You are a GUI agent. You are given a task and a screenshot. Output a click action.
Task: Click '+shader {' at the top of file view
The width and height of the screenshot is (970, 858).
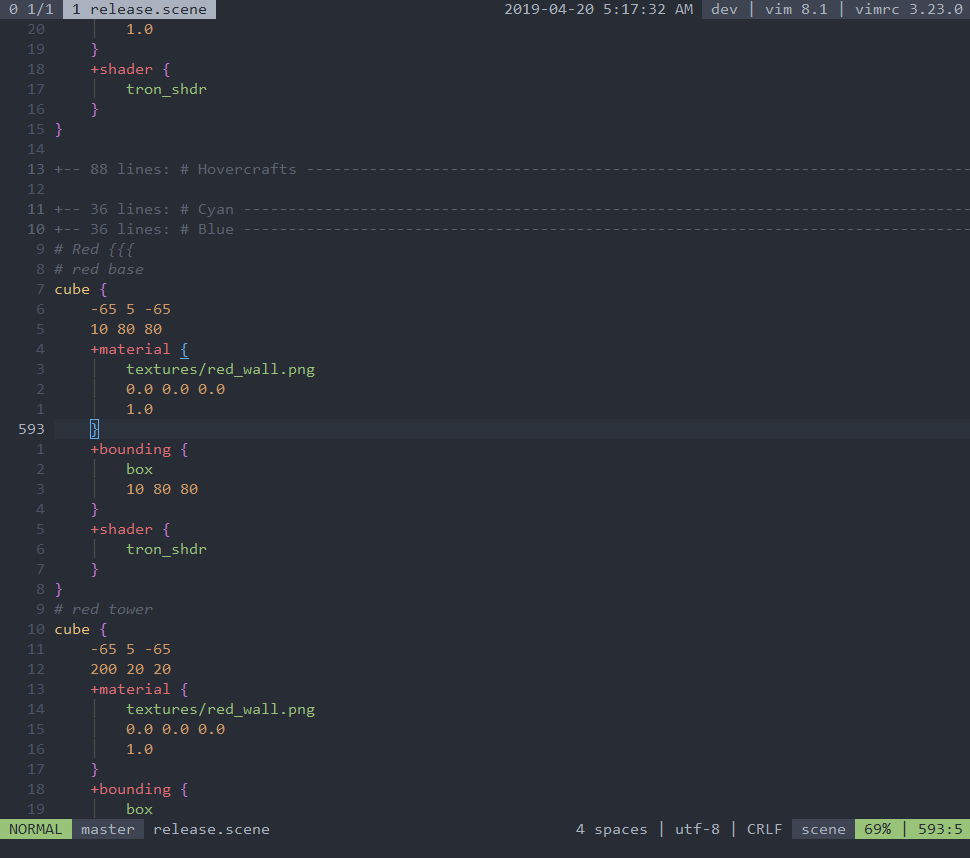[130, 69]
